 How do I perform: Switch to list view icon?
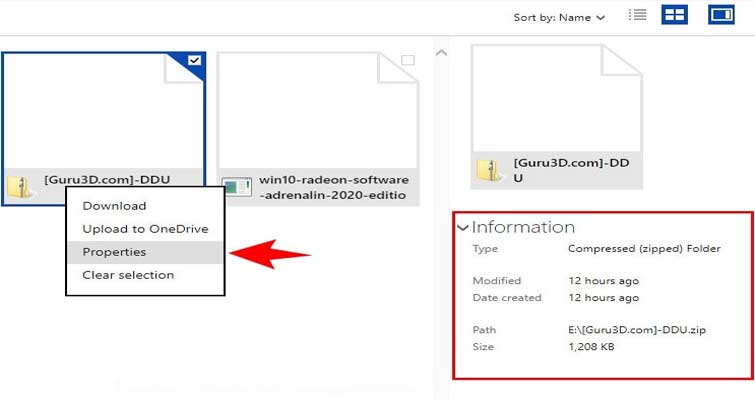[638, 15]
